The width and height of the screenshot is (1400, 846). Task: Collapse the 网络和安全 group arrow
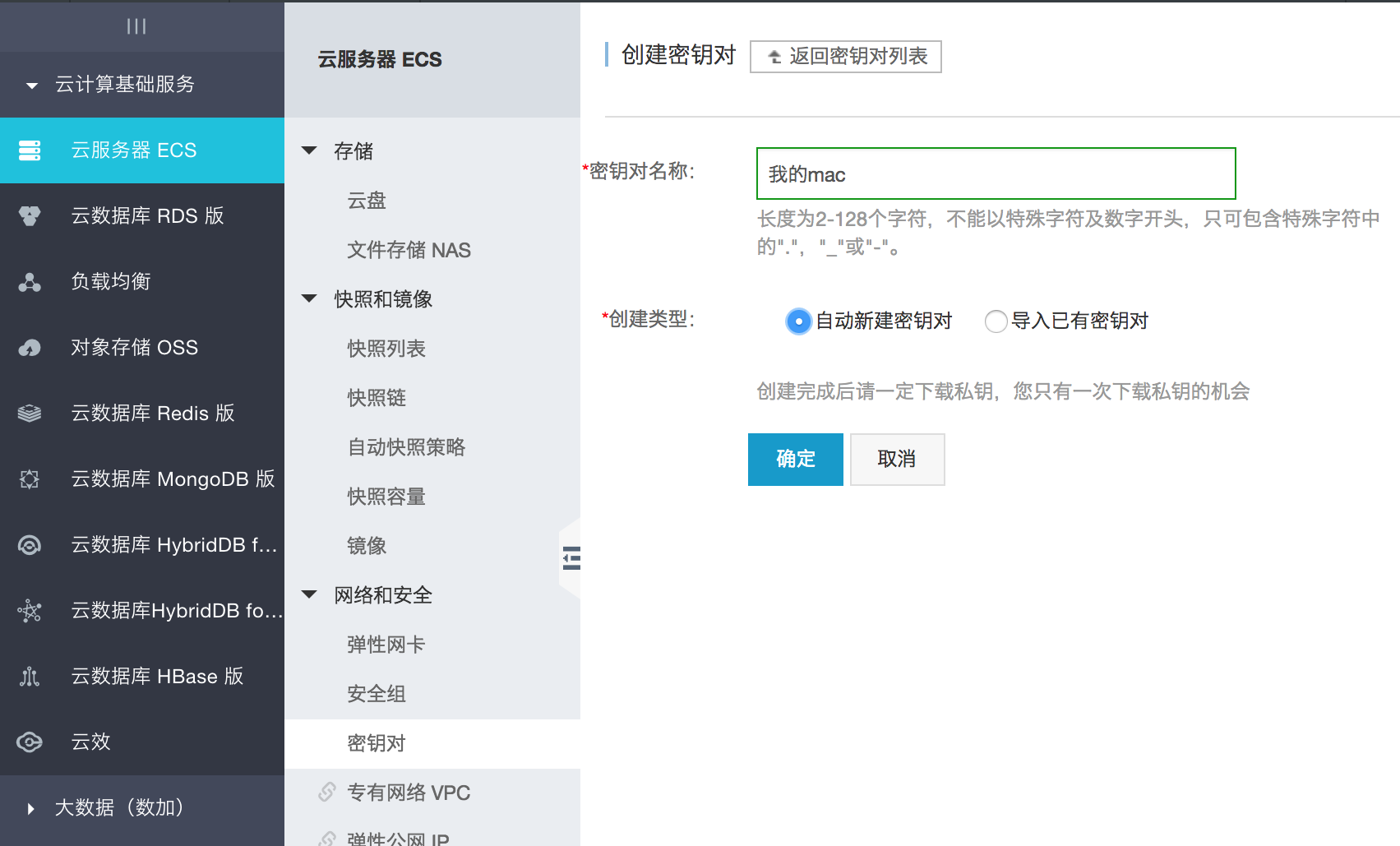point(309,594)
